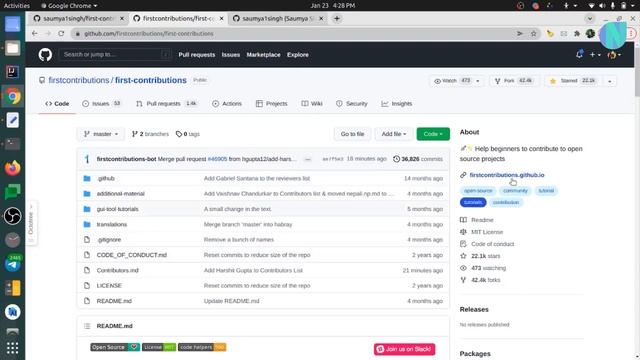Viewport: 640px width, 360px height.
Task: Open the repository Pull requests tab
Action: tap(167, 104)
